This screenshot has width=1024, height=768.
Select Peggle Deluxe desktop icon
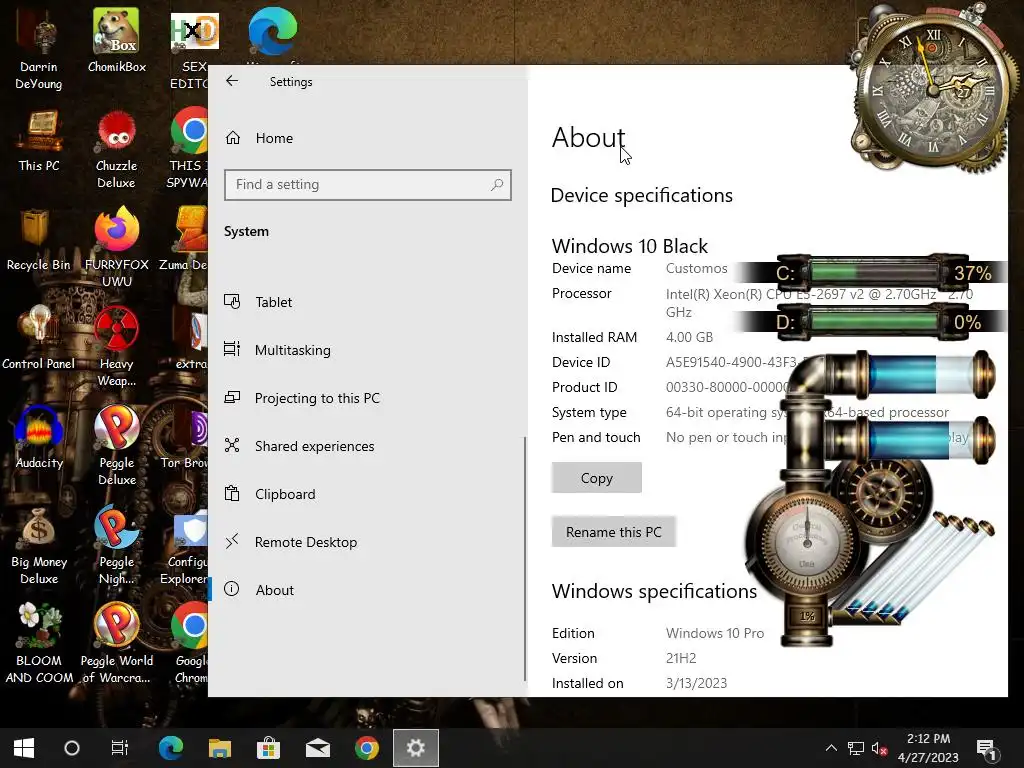pyautogui.click(x=116, y=445)
